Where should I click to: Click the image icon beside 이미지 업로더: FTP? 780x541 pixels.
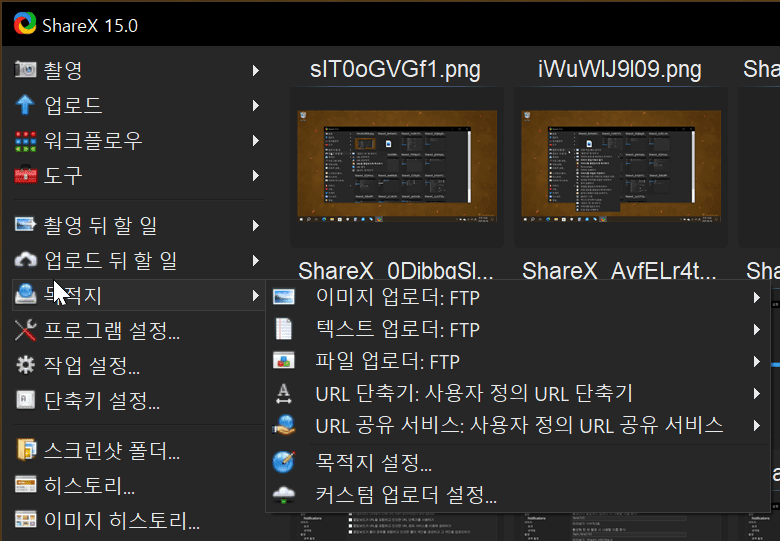coord(284,297)
